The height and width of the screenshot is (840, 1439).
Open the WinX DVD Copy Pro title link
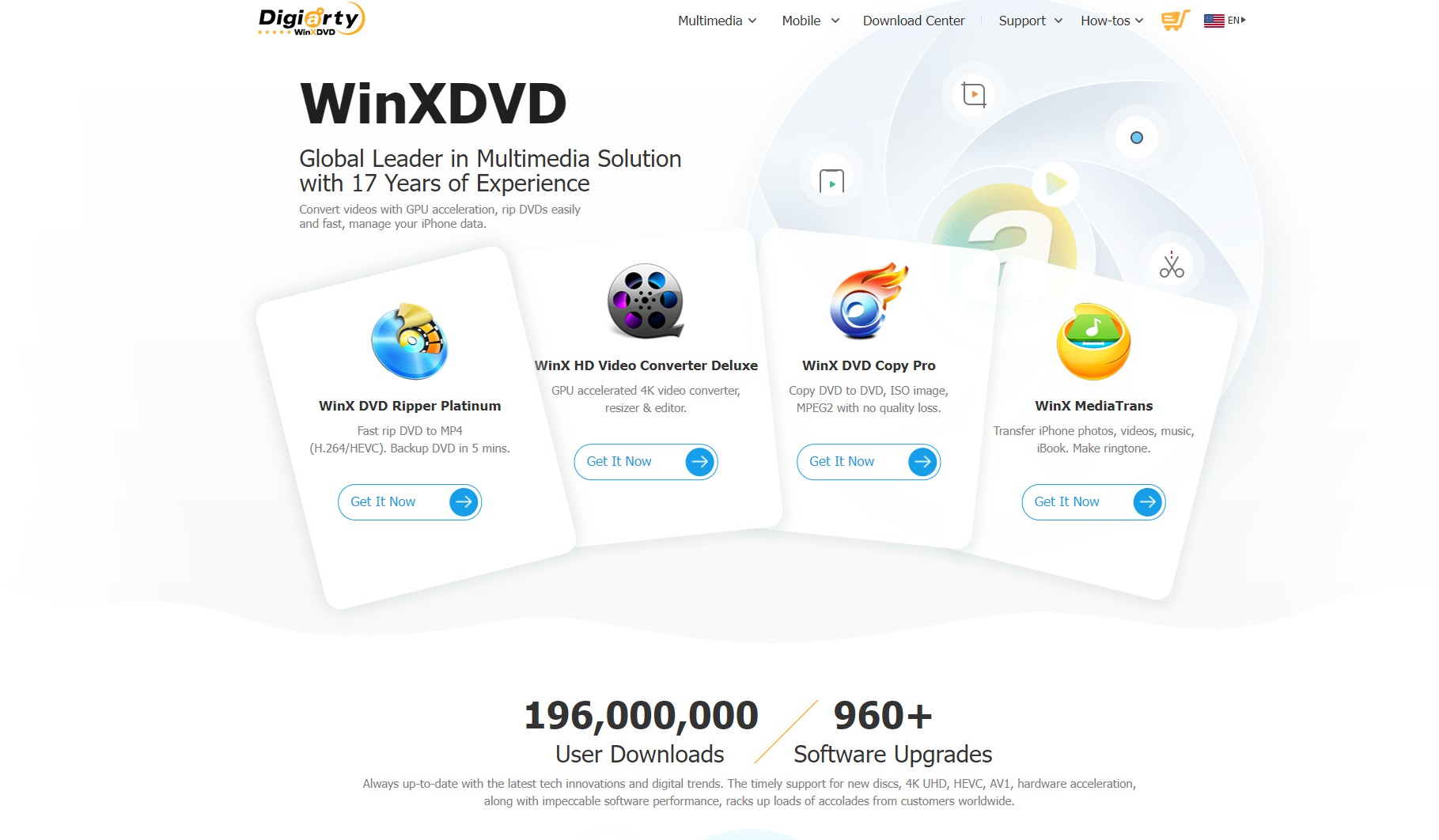tap(869, 365)
